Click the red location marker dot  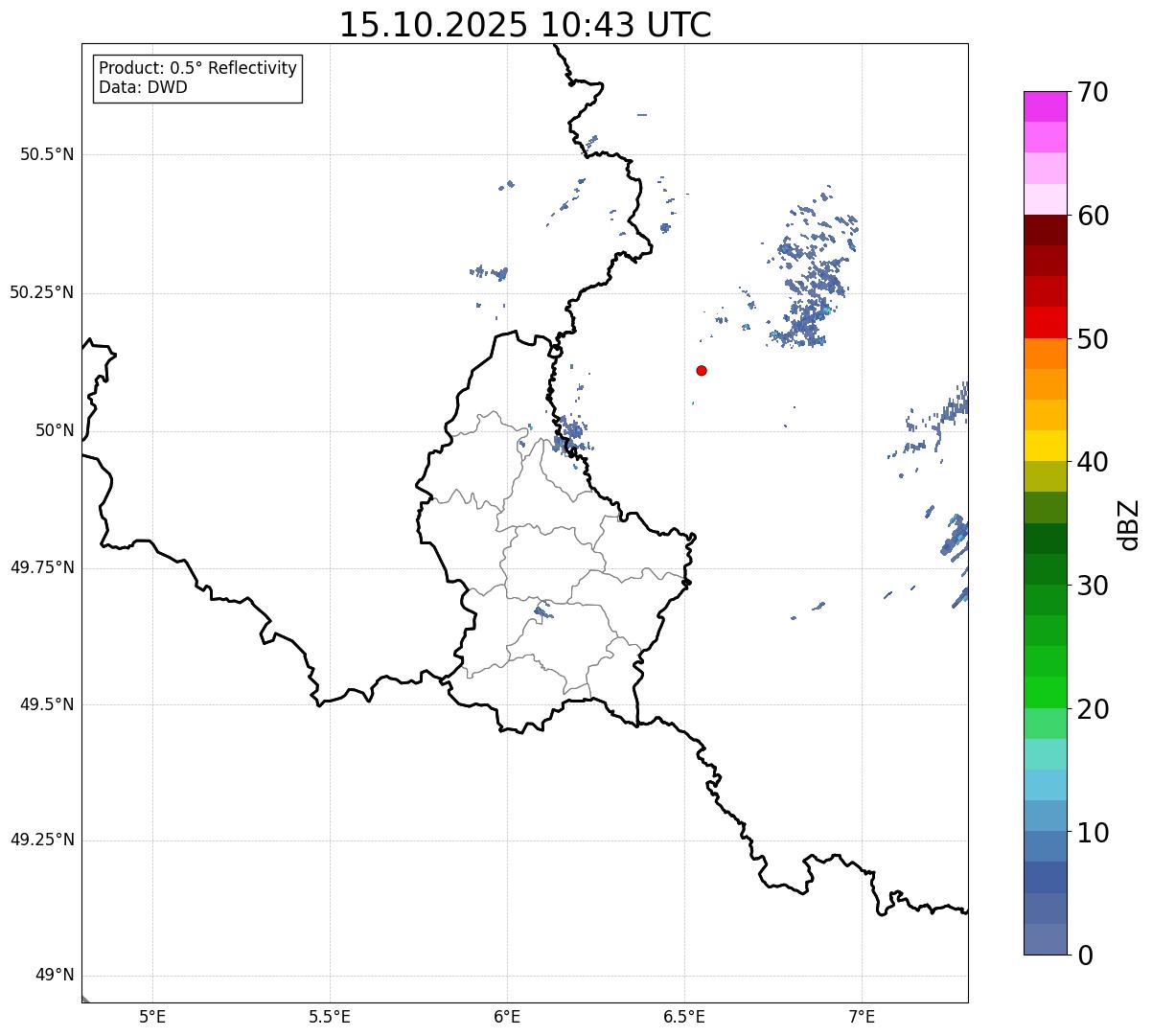[702, 370]
